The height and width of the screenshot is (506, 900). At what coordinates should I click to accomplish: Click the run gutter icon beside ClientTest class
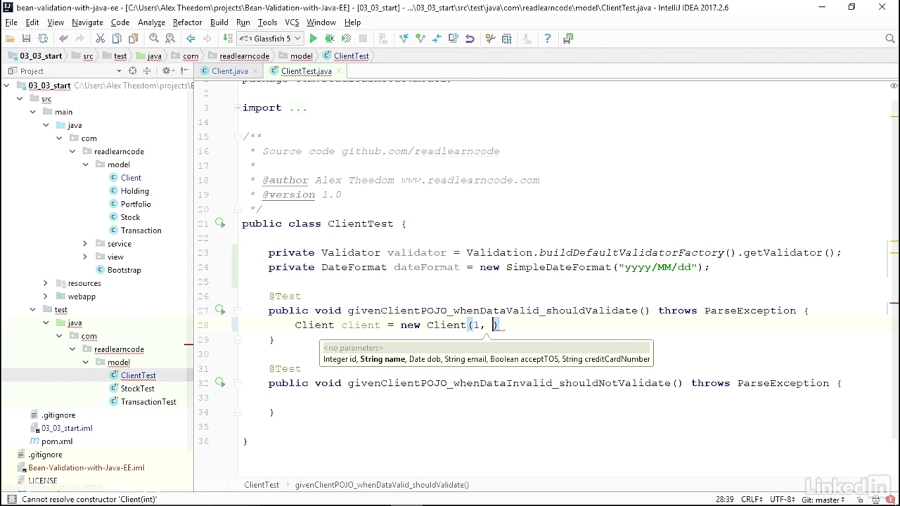coord(220,223)
